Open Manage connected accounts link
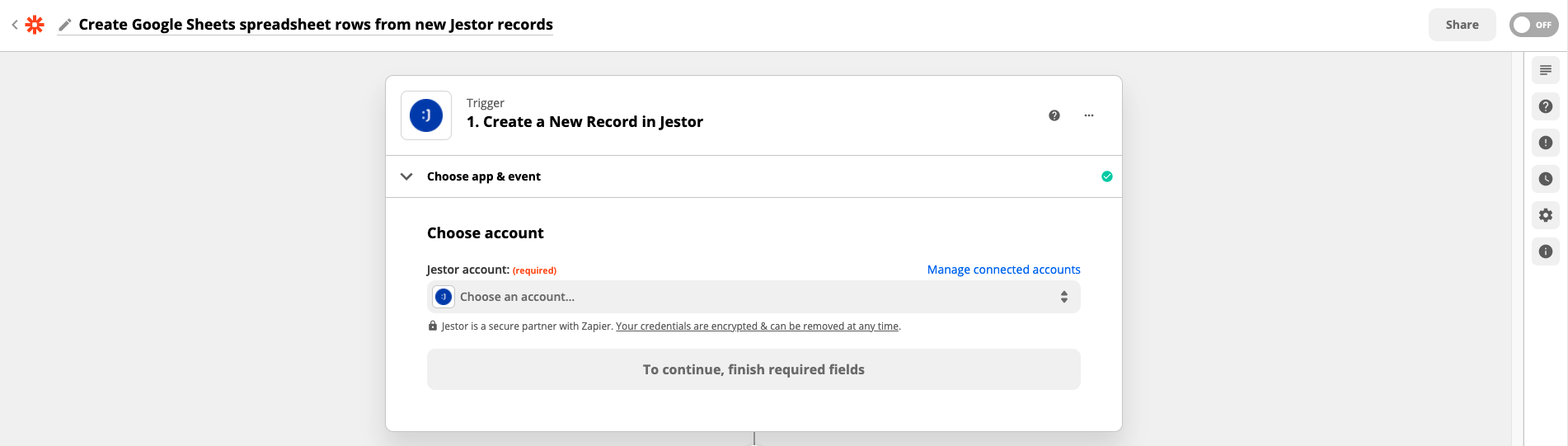The width and height of the screenshot is (1568, 446). (1003, 270)
